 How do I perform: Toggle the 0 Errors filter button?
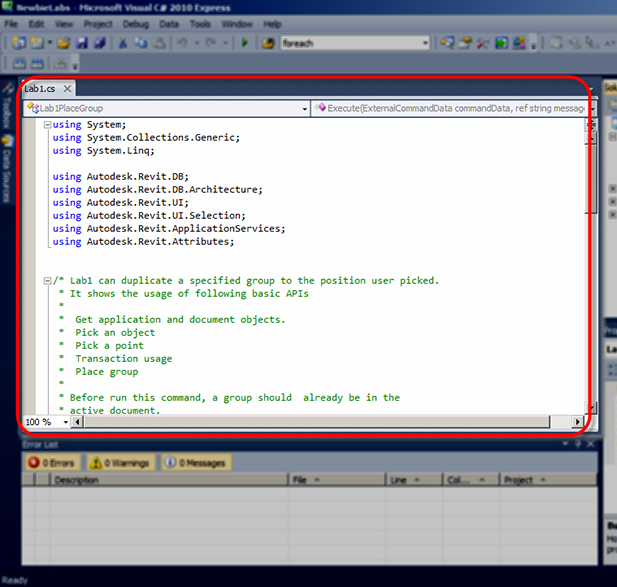coord(52,463)
